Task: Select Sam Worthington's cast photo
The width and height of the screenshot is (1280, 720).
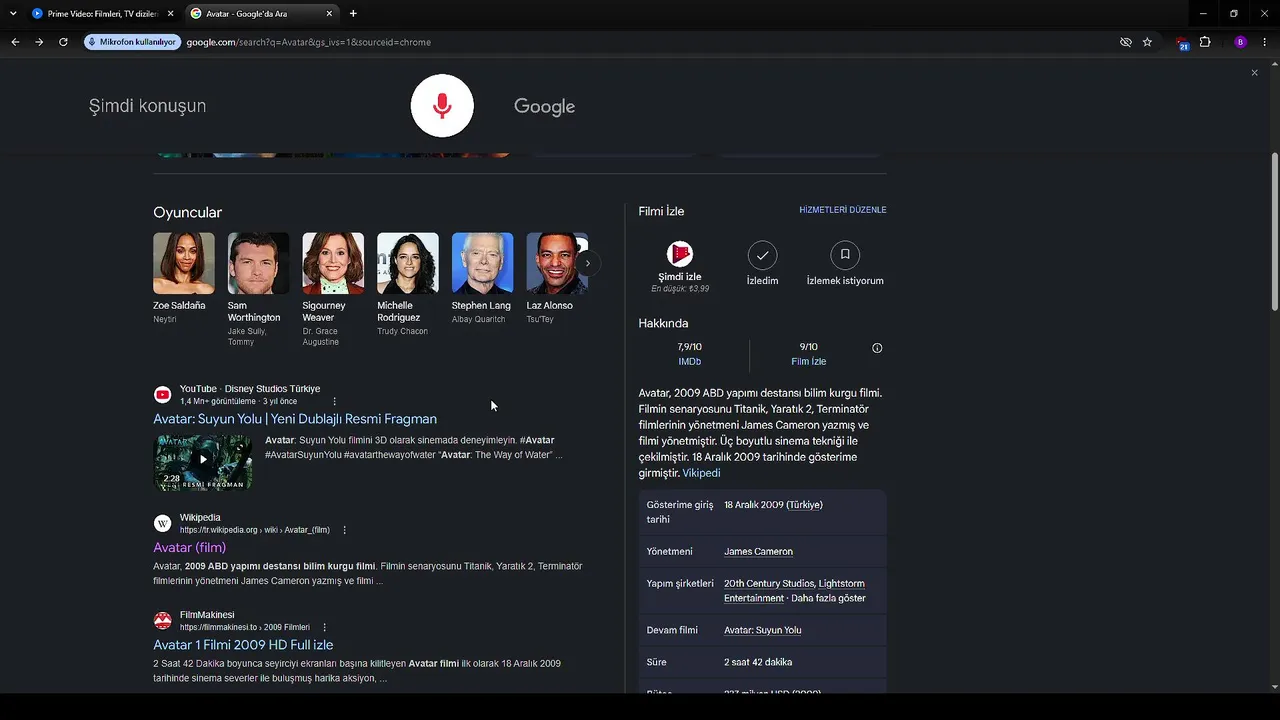Action: [x=258, y=264]
